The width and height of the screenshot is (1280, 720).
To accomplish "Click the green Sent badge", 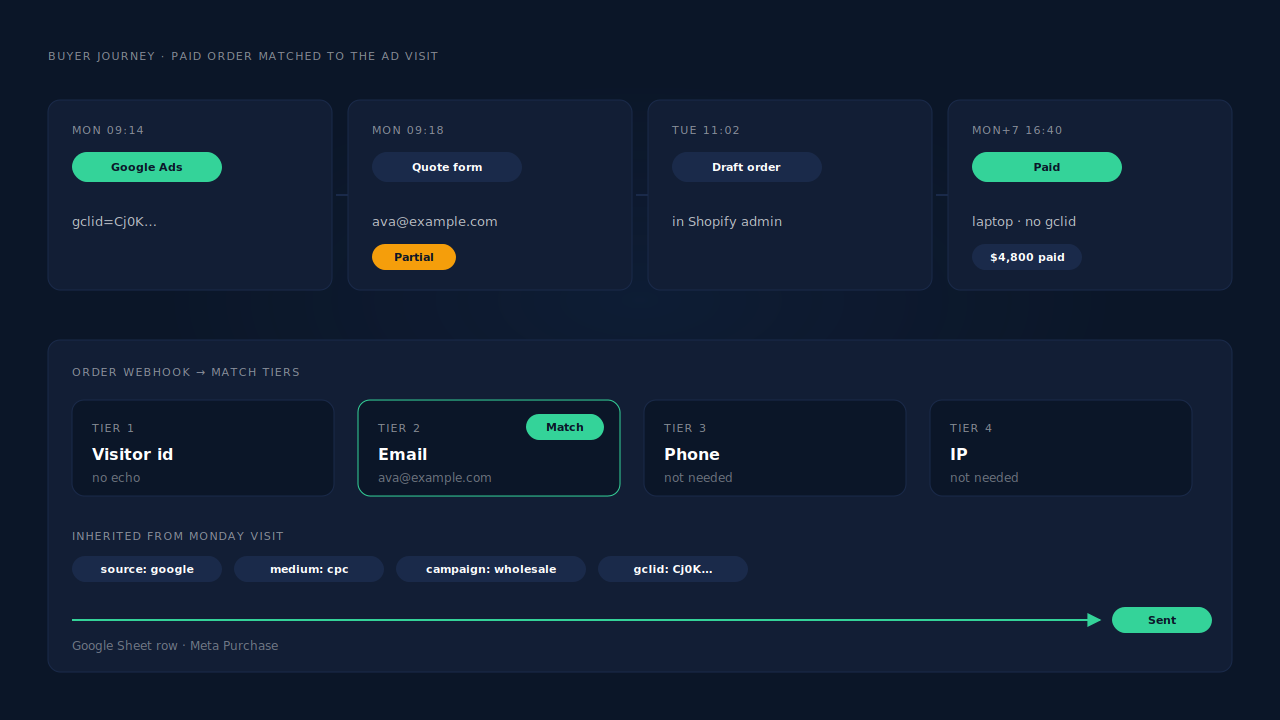I will point(1162,620).
